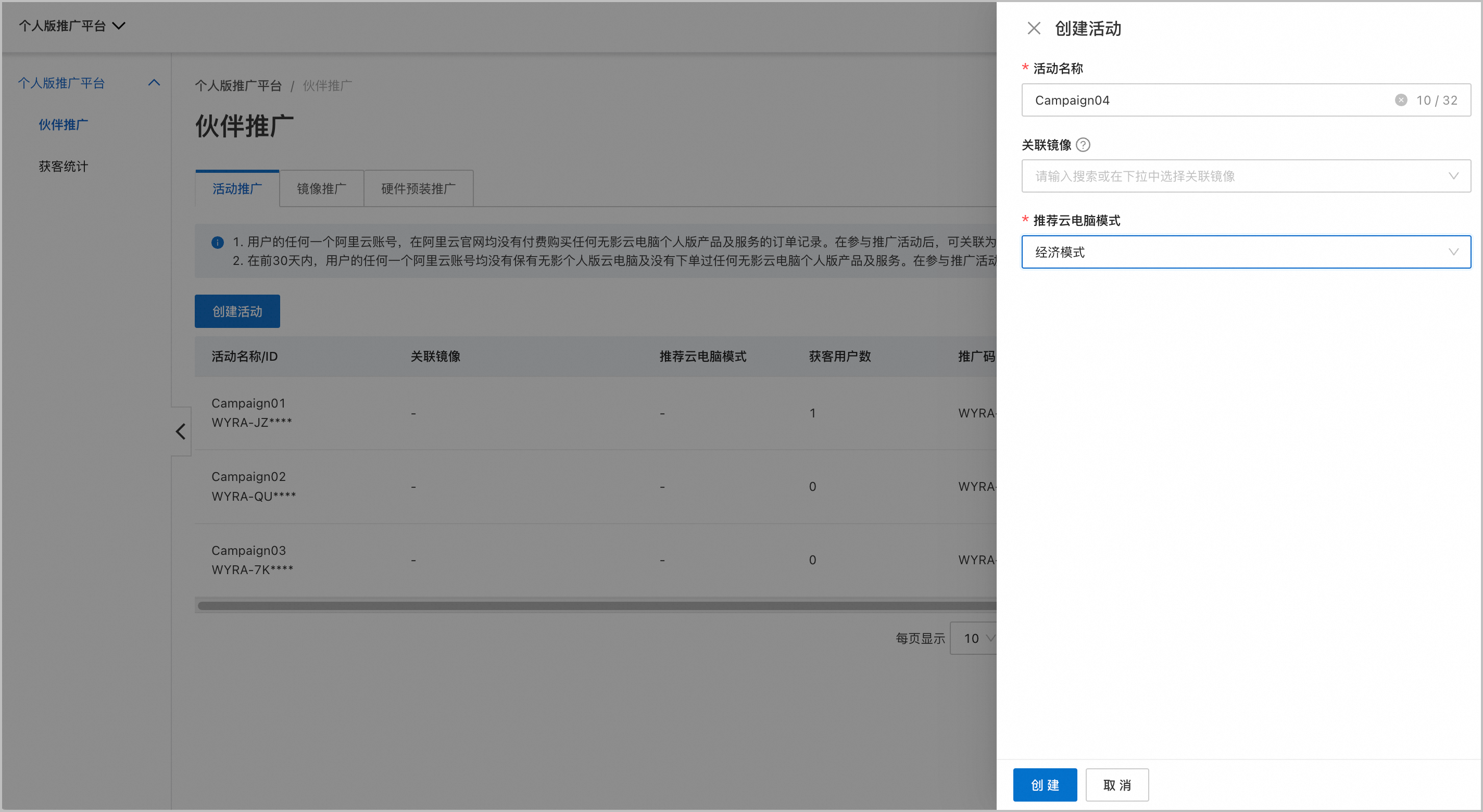Select 伙伴推广 in the sidebar
The height and width of the screenshot is (812, 1483).
click(63, 124)
